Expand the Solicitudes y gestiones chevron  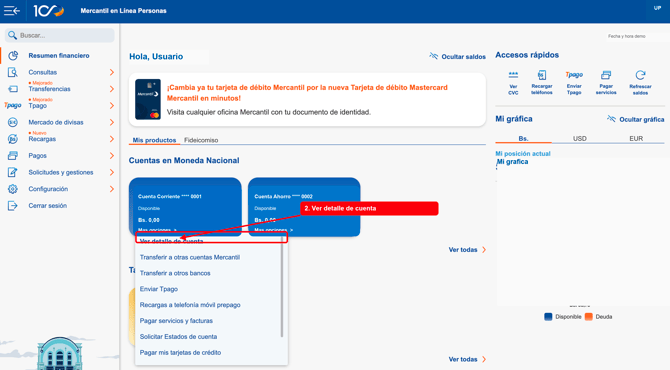point(112,172)
